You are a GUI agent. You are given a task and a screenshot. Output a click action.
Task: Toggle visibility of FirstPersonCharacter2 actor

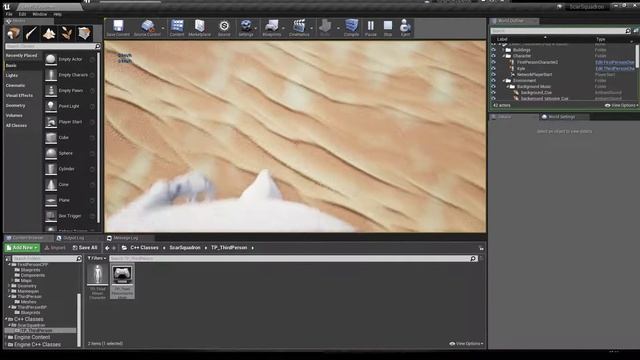493,62
